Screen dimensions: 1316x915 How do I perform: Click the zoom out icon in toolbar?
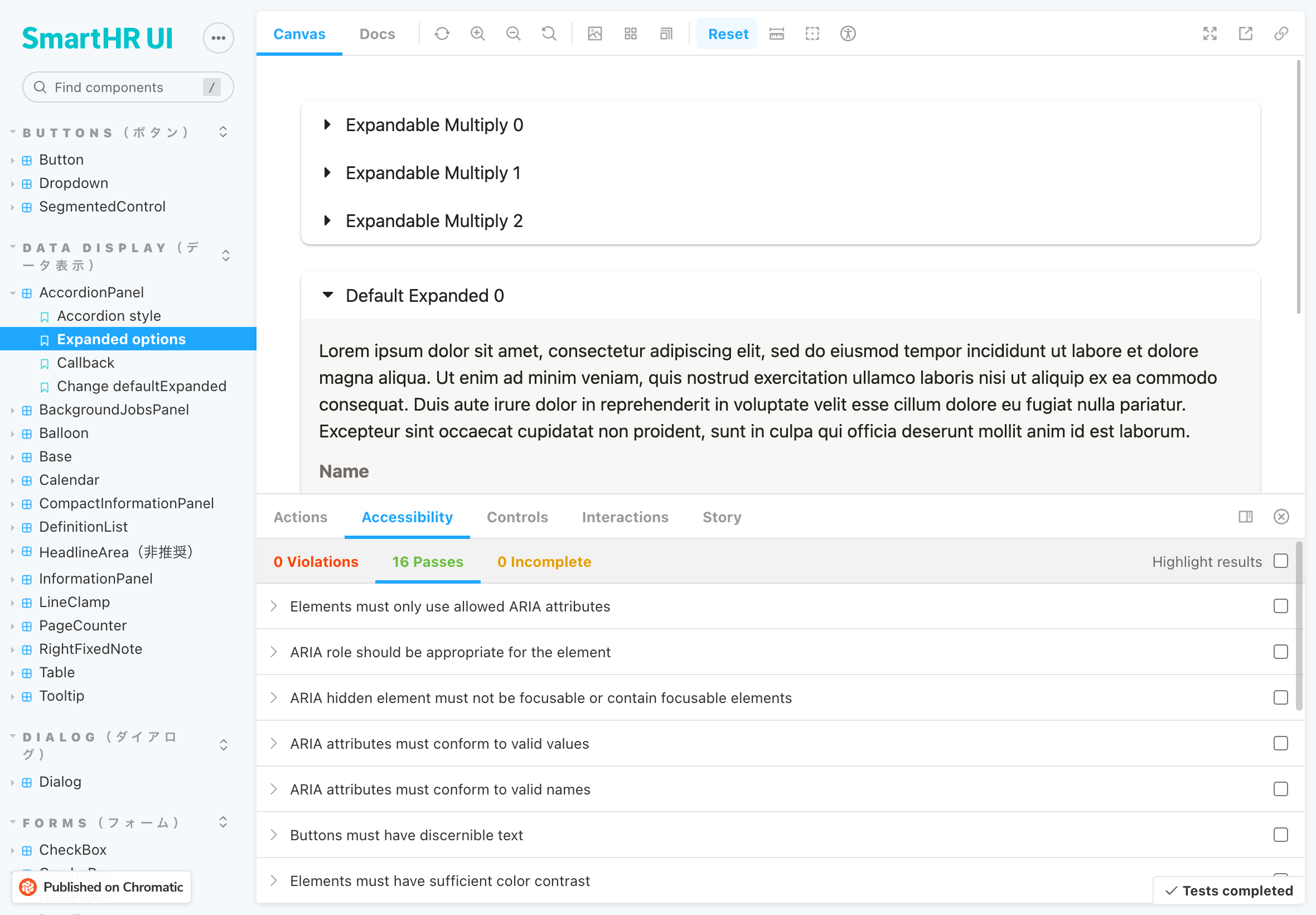click(x=513, y=33)
